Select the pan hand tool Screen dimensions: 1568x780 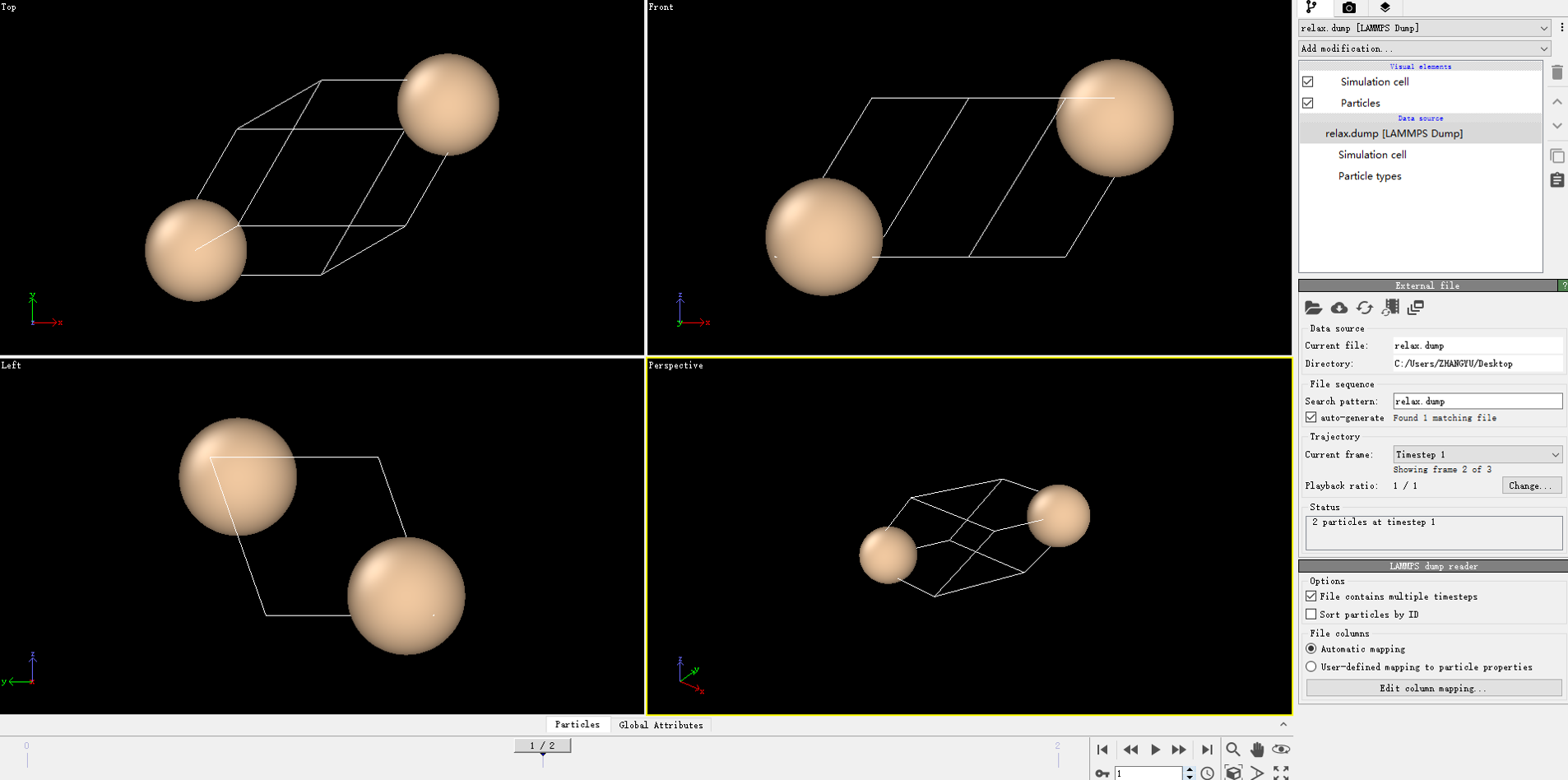pos(1256,750)
